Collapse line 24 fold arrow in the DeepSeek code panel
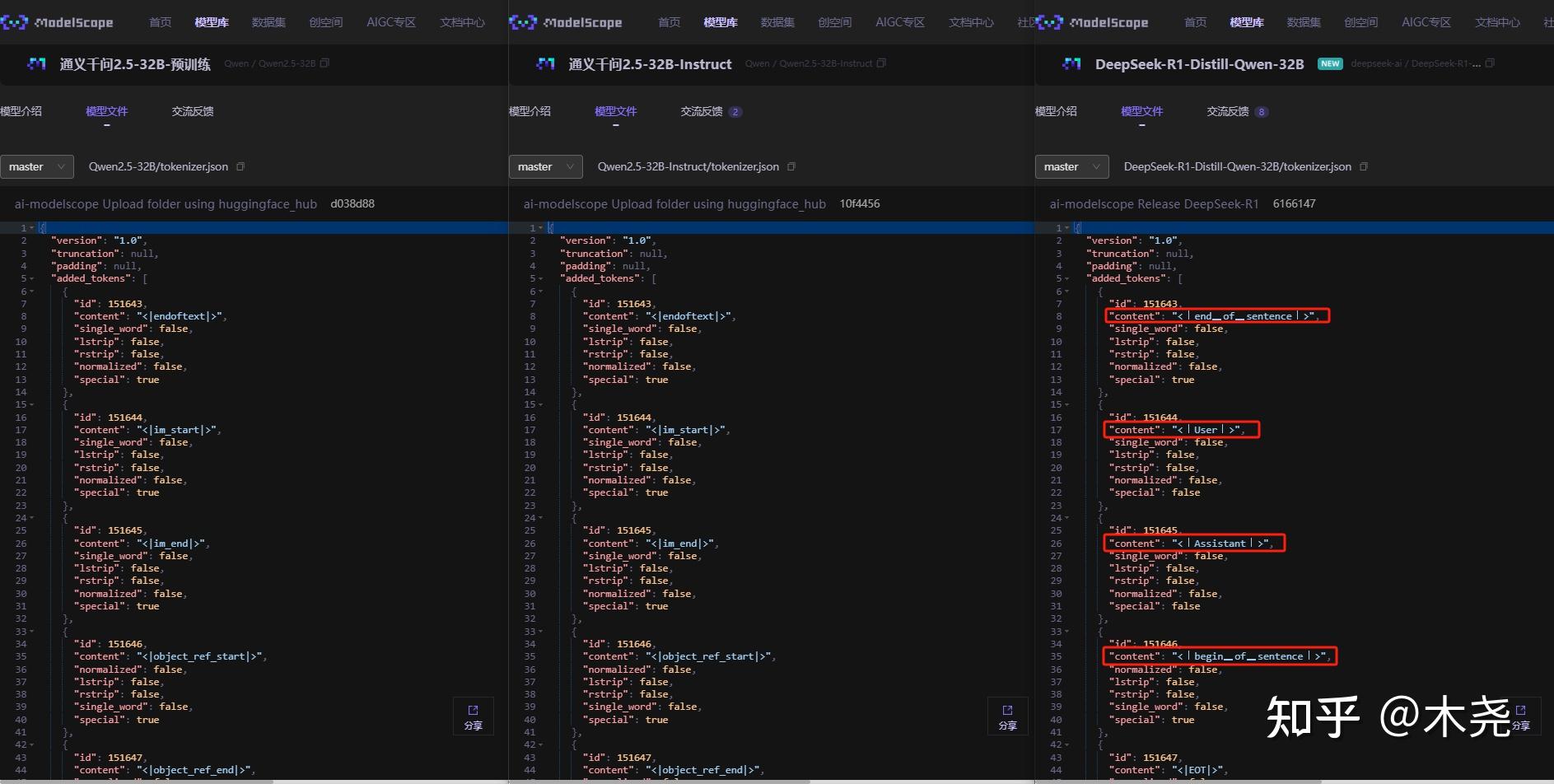 click(x=1069, y=519)
